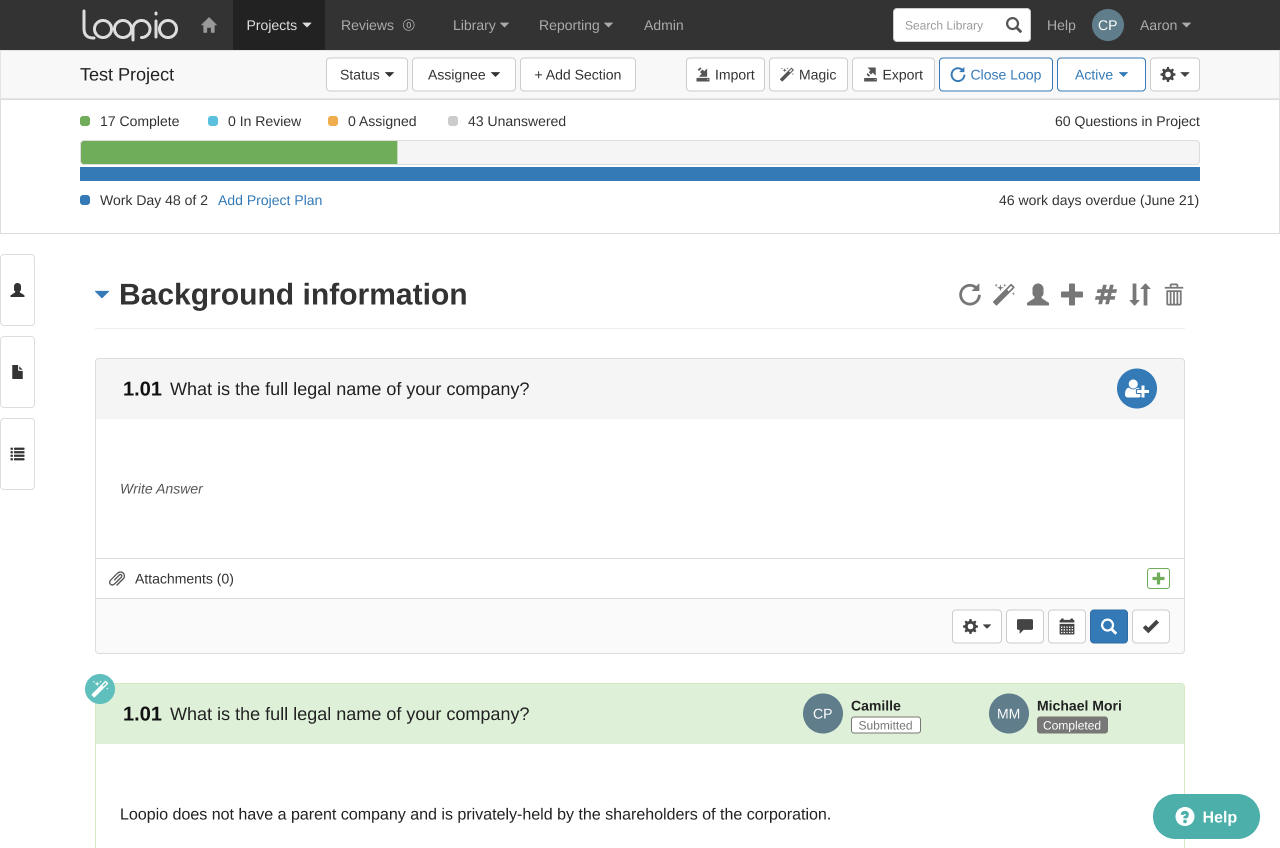Mark the answer complete with the checkmark button

1151,626
